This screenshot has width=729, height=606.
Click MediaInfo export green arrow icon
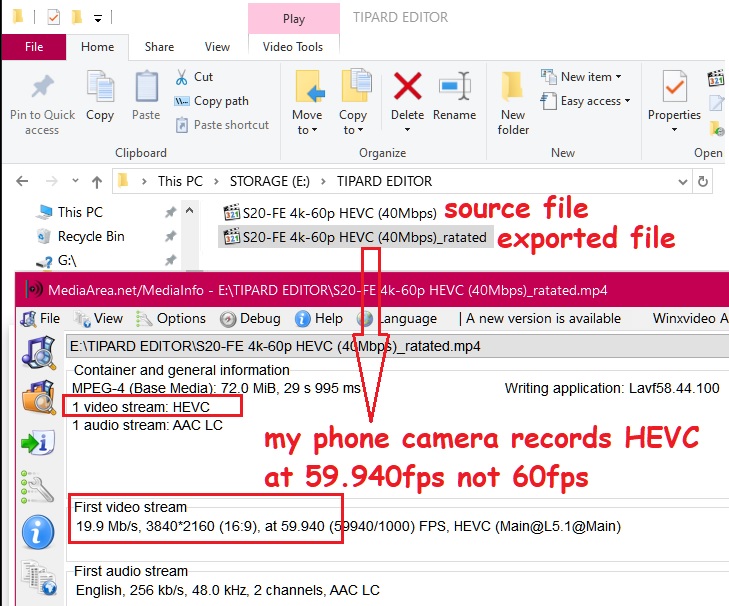coord(39,442)
